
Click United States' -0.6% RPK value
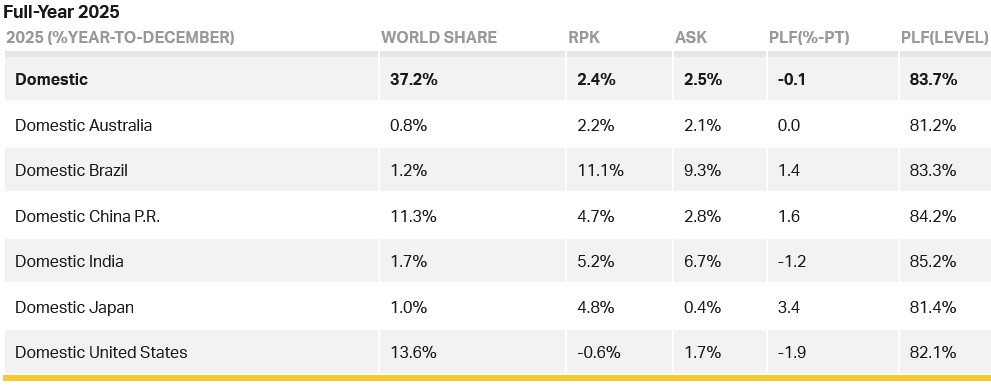(x=599, y=352)
